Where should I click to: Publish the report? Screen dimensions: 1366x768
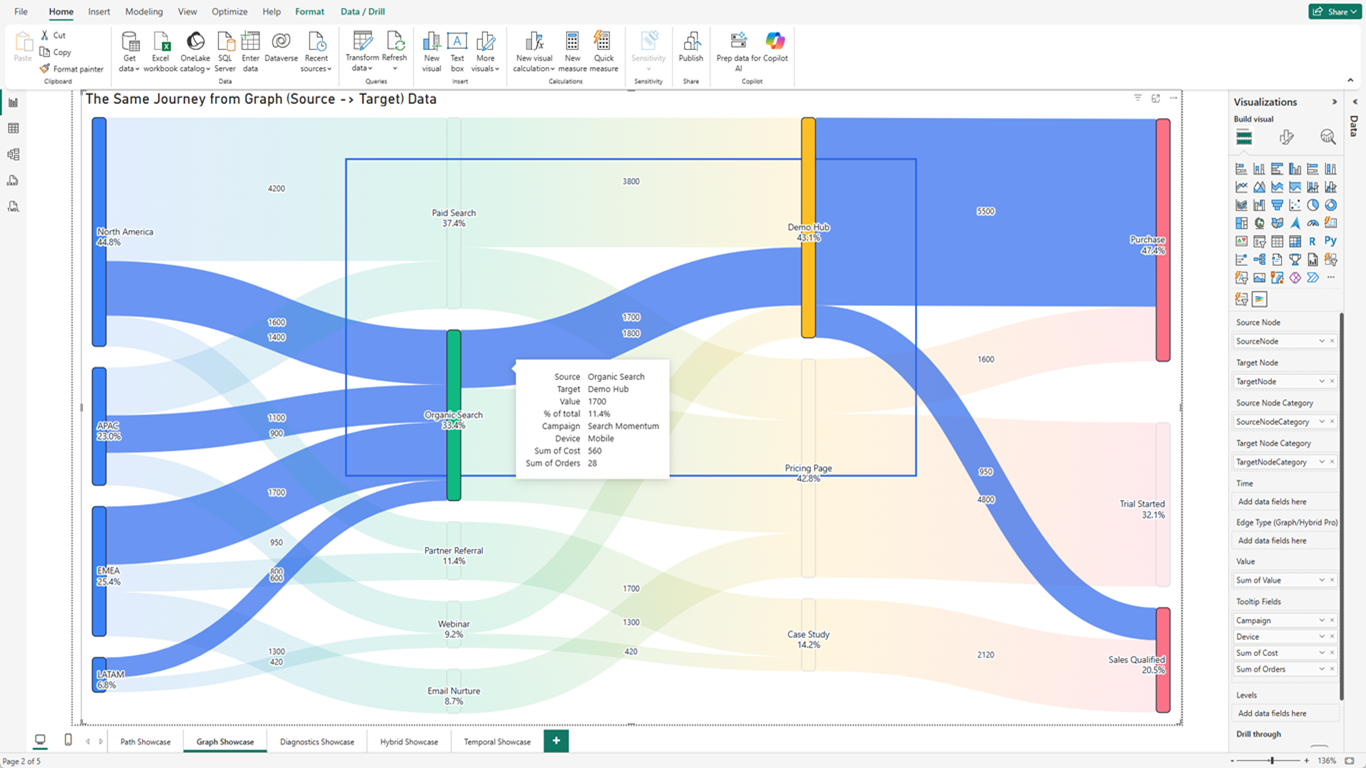tap(691, 46)
